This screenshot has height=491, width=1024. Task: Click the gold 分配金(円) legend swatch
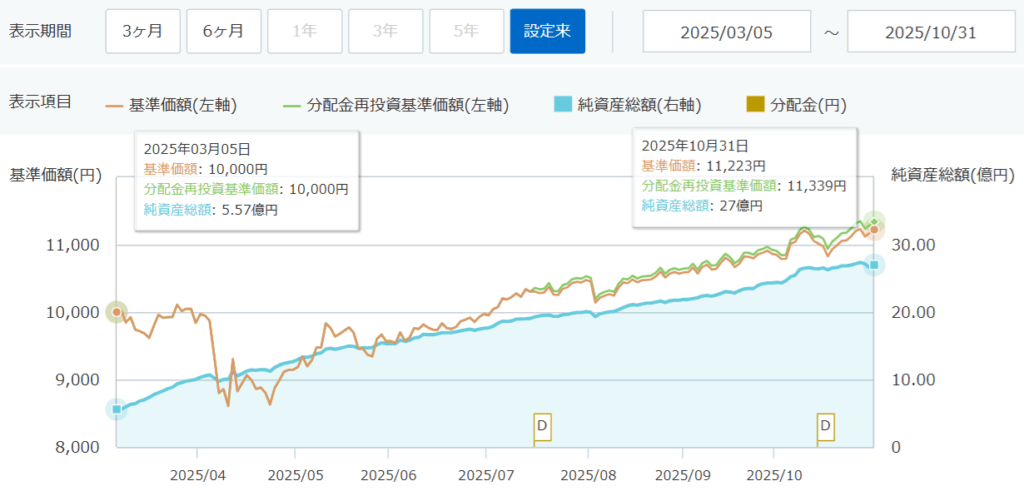click(x=755, y=105)
